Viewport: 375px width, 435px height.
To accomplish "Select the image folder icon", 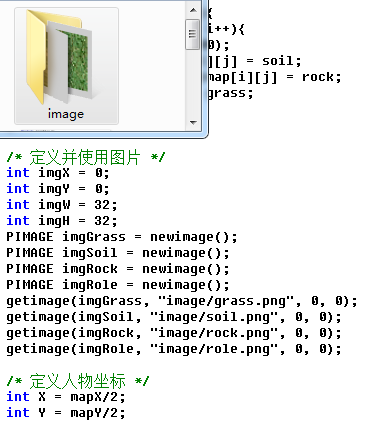I will (59, 57).
